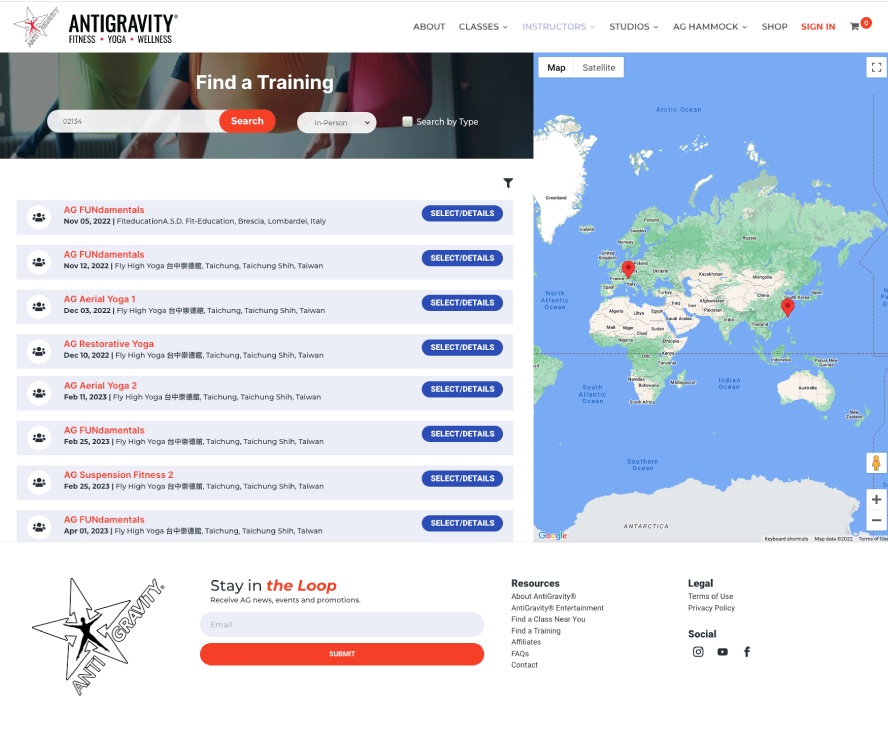Click the red map pin over Europe
The height and width of the screenshot is (739, 888).
[627, 269]
